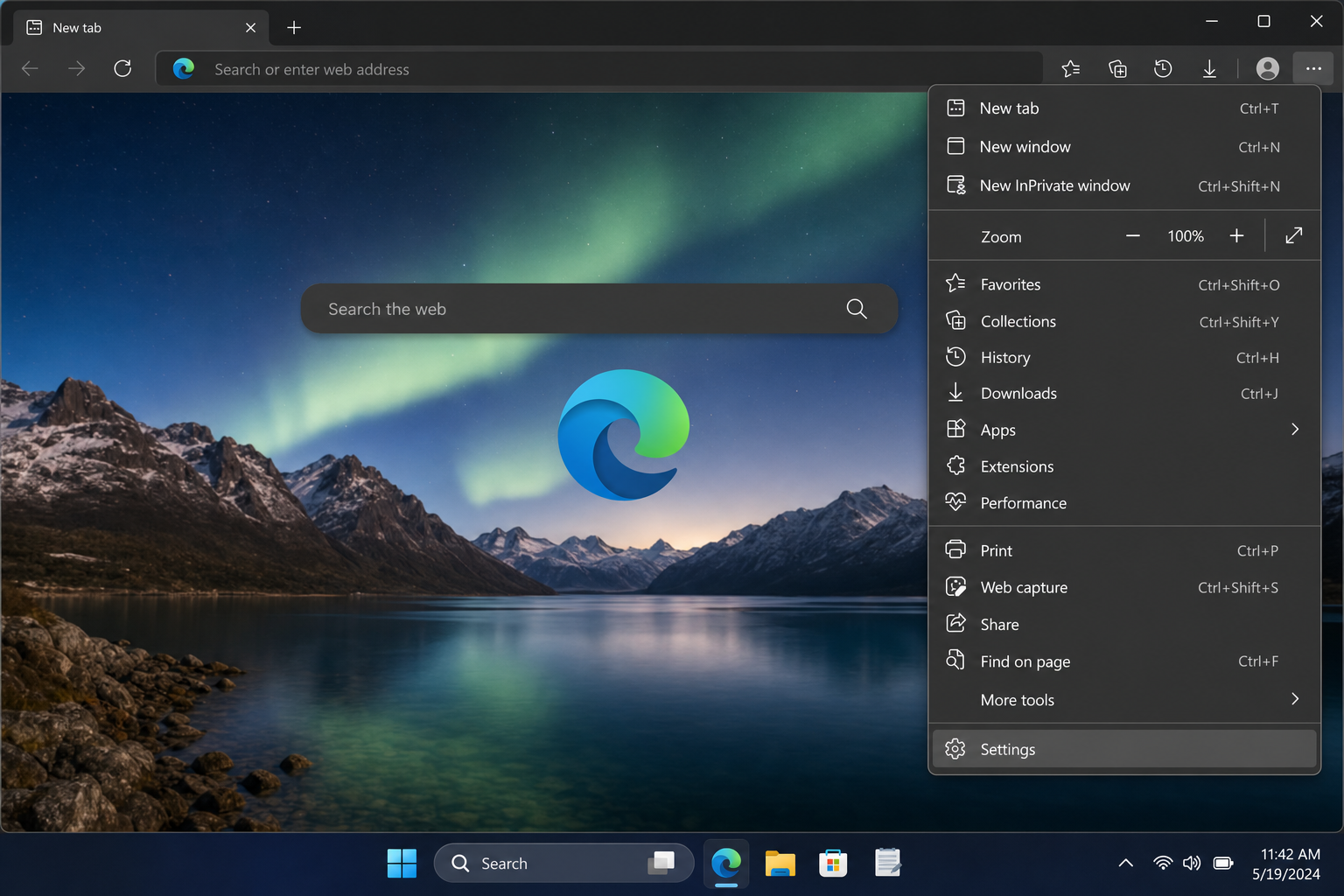Refresh the page
The height and width of the screenshot is (896, 1344).
122,68
